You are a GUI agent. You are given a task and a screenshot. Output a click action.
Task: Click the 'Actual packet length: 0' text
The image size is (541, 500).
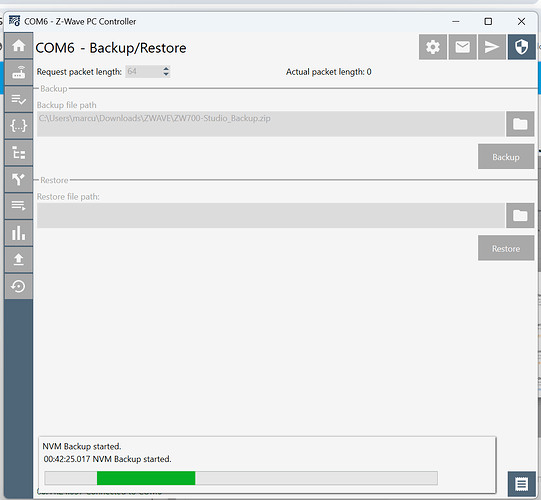click(x=328, y=72)
